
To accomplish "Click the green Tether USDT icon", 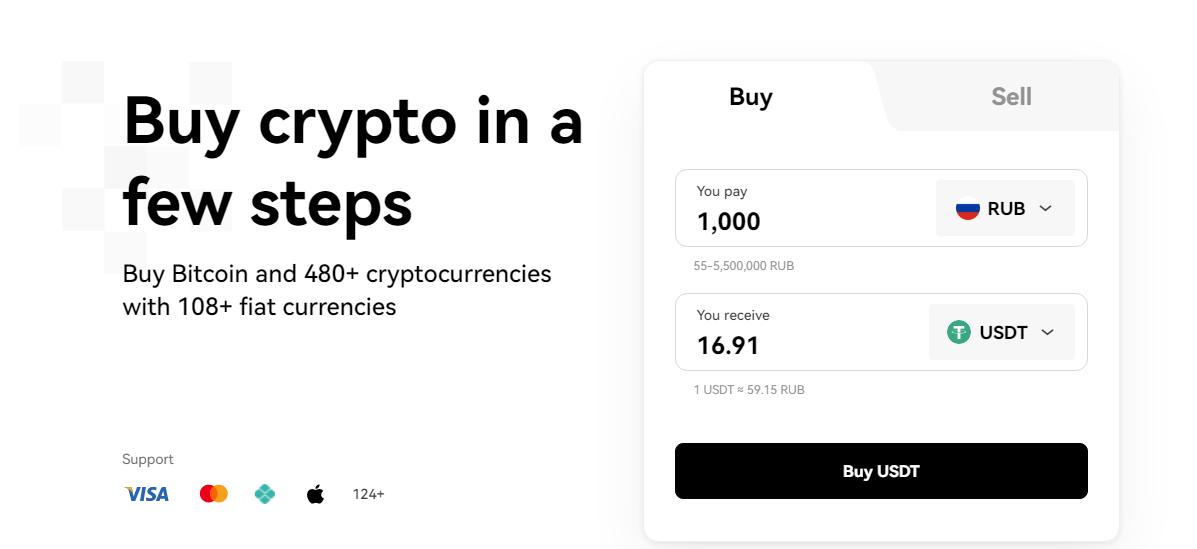I will coord(959,332).
